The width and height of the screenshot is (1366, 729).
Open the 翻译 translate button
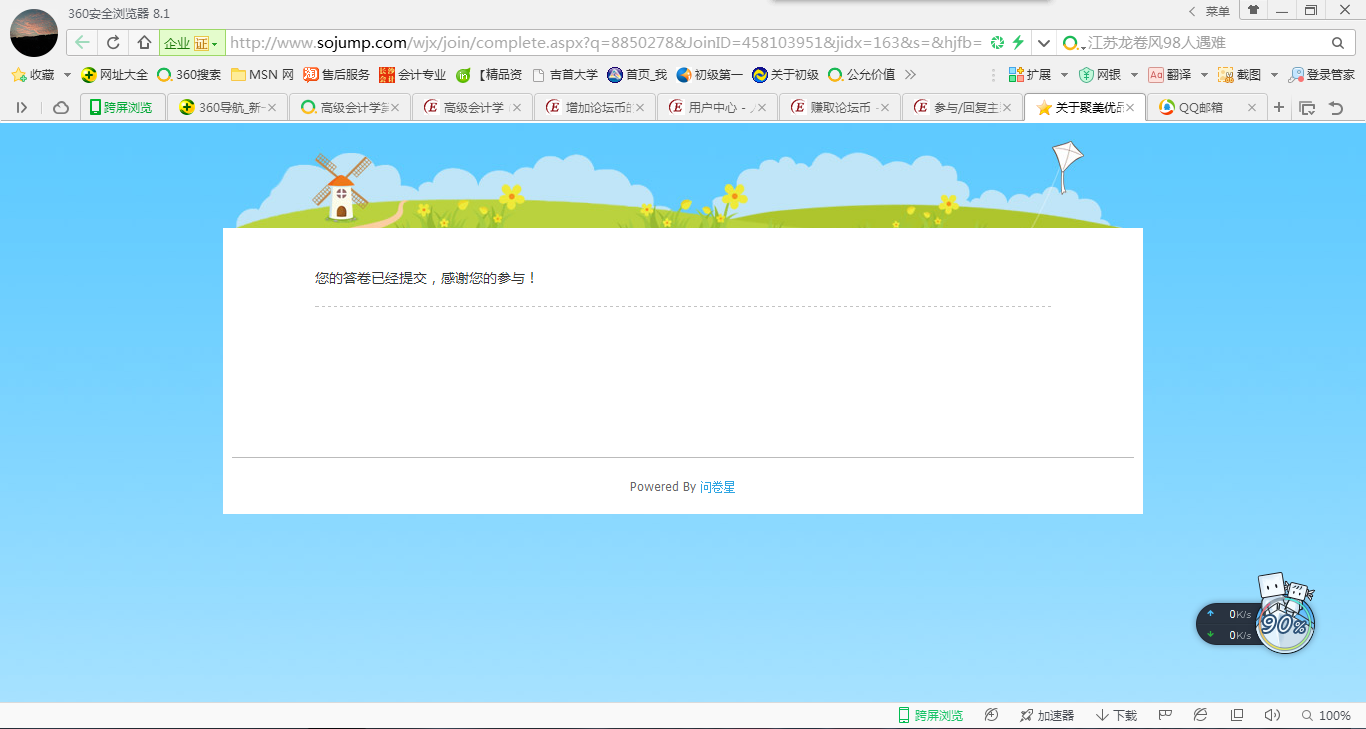1169,75
